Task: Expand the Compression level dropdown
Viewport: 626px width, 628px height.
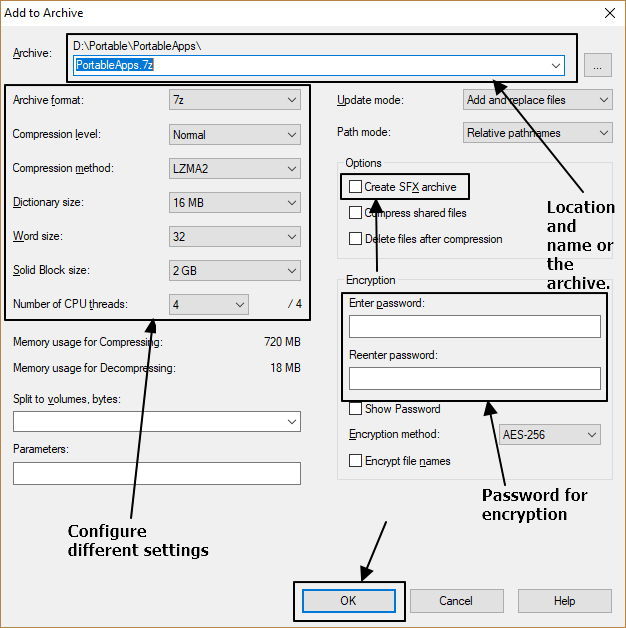Action: (235, 135)
